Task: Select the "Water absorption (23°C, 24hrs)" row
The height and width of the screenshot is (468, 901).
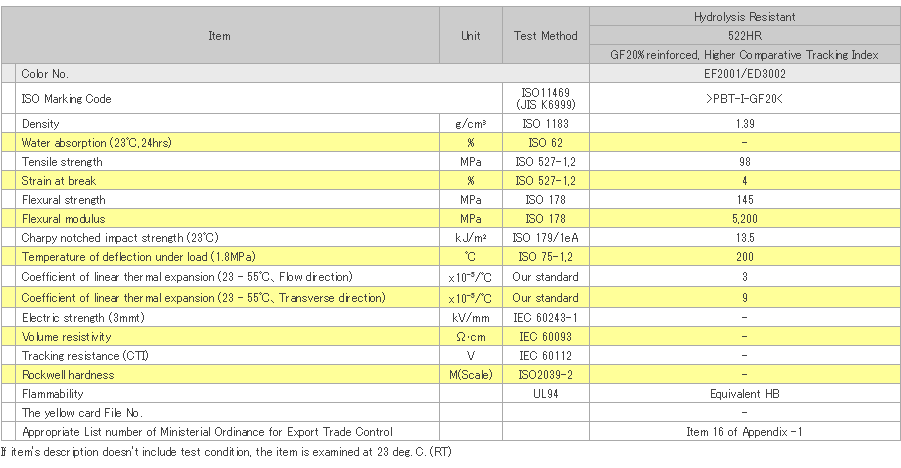Action: [x=96, y=143]
